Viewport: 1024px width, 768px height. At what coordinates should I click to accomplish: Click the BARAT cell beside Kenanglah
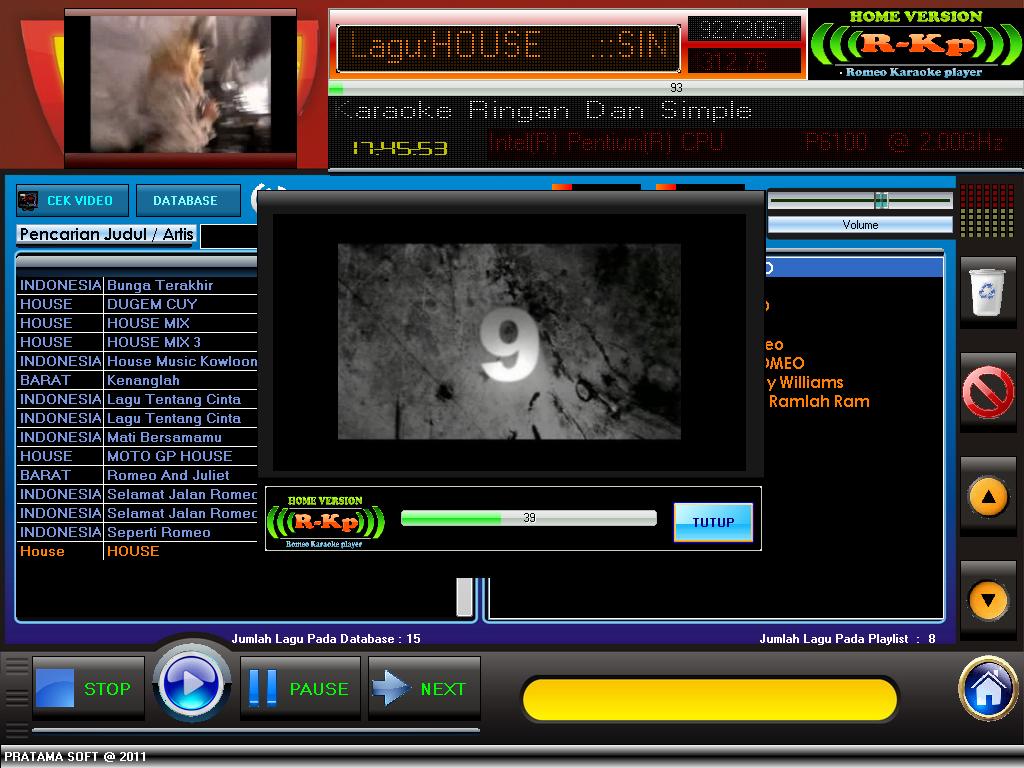pyautogui.click(x=59, y=380)
